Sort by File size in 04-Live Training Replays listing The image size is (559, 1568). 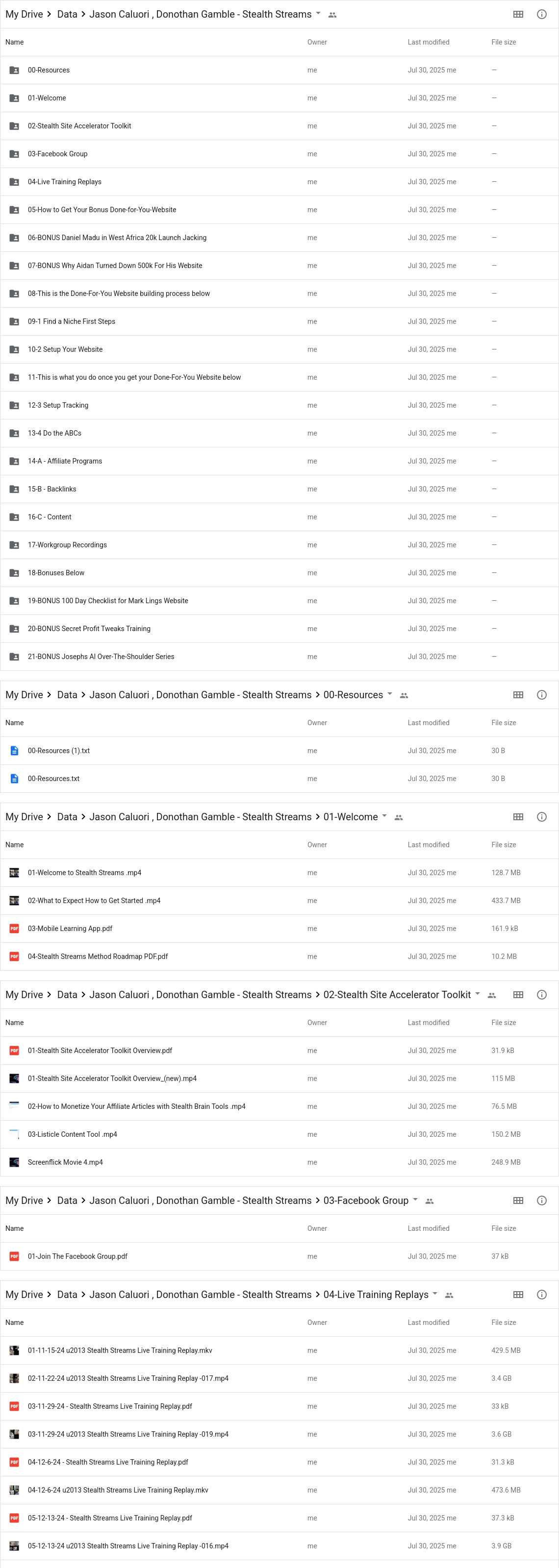[504, 1322]
